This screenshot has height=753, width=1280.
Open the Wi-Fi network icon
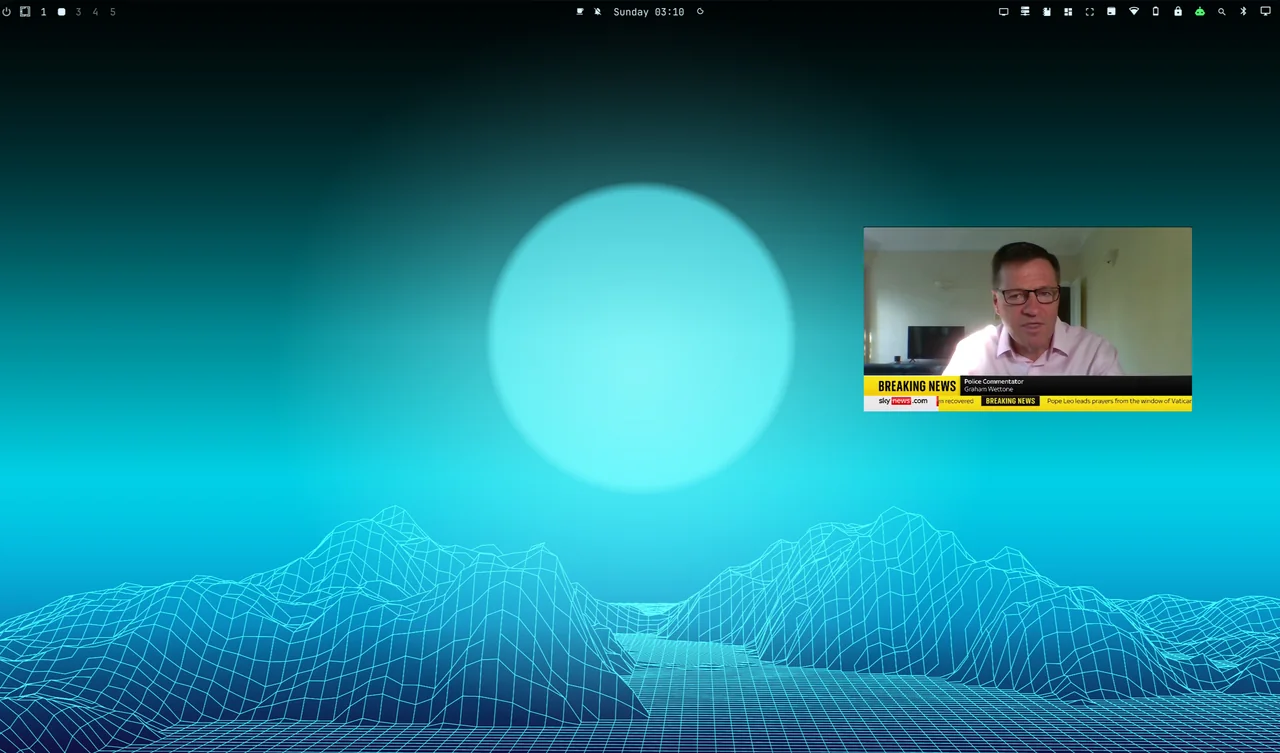tap(1134, 12)
